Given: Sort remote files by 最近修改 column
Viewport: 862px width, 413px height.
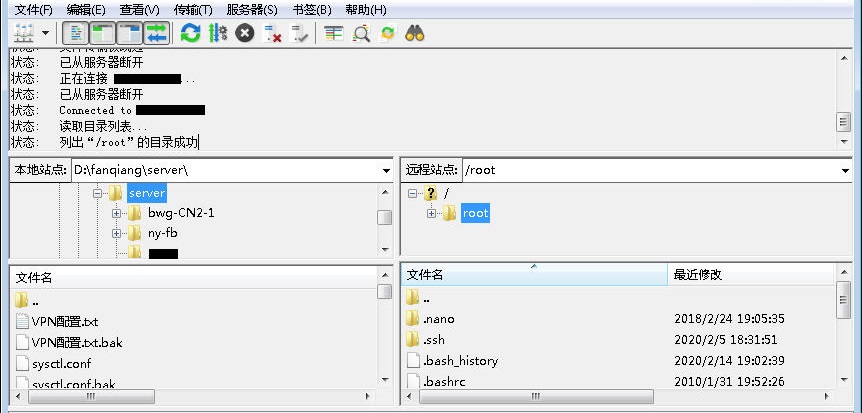Looking at the screenshot, I should pos(750,274).
